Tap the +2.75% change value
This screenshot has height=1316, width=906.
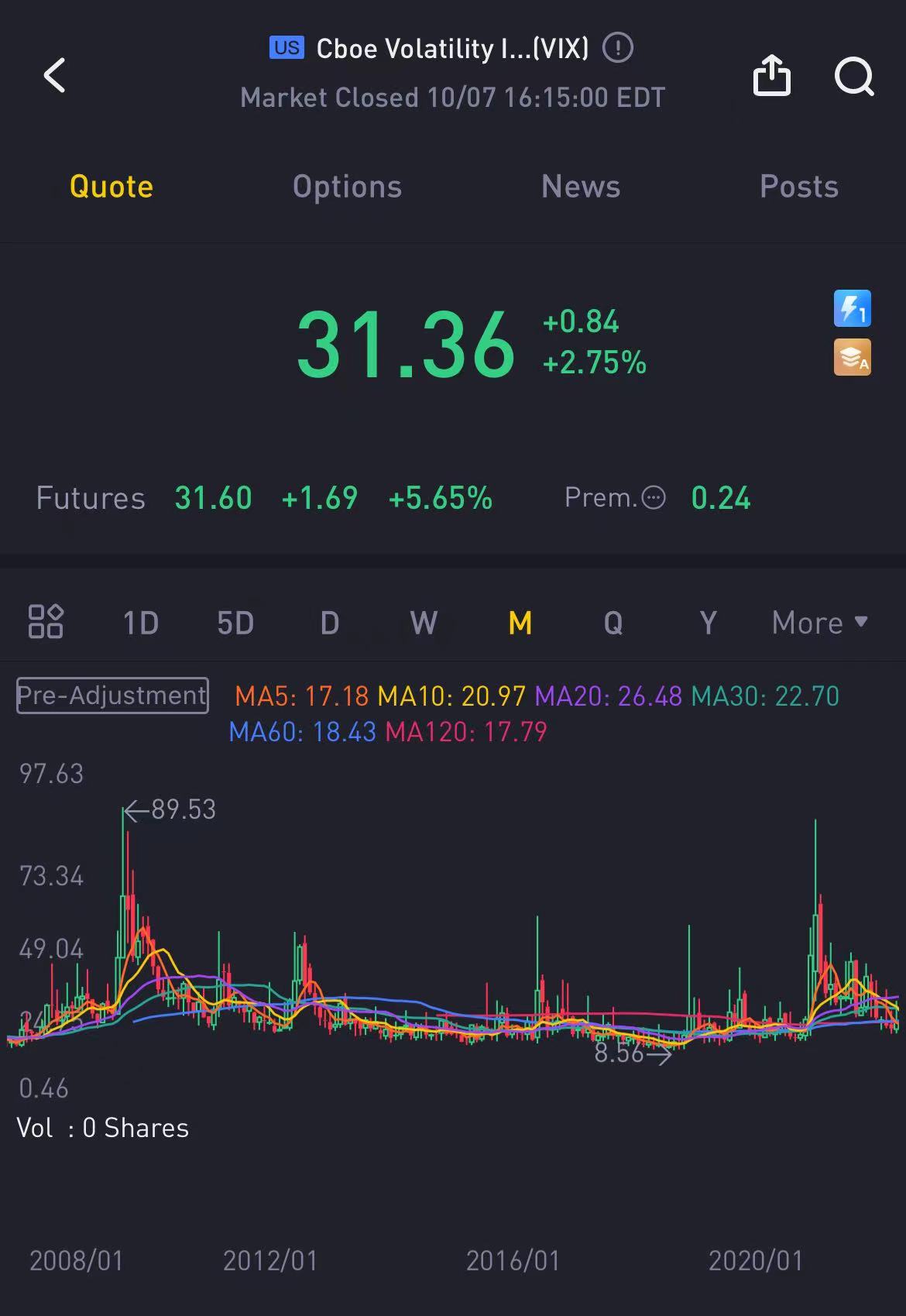[x=595, y=363]
